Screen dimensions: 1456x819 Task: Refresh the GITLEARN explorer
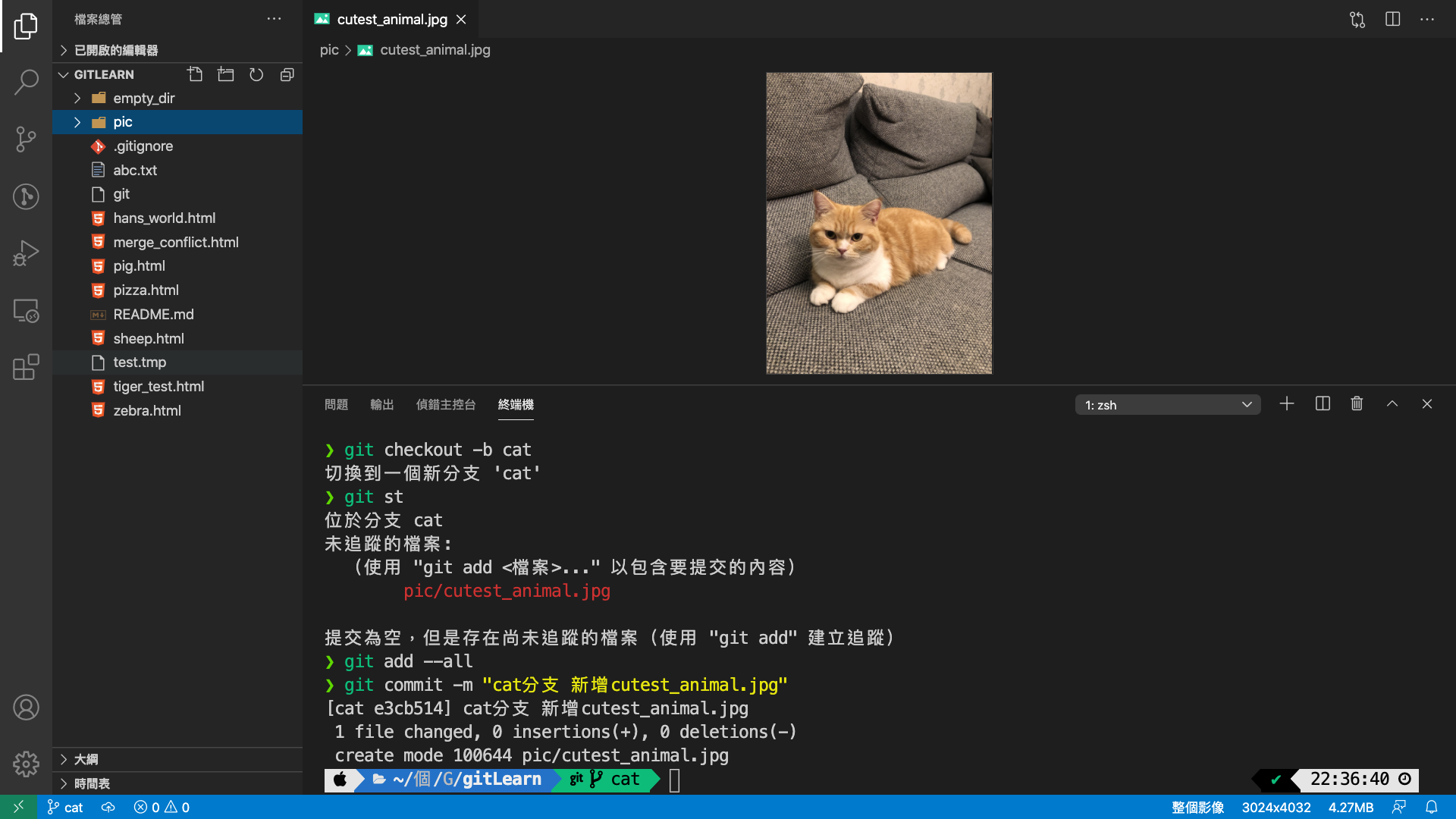point(256,74)
